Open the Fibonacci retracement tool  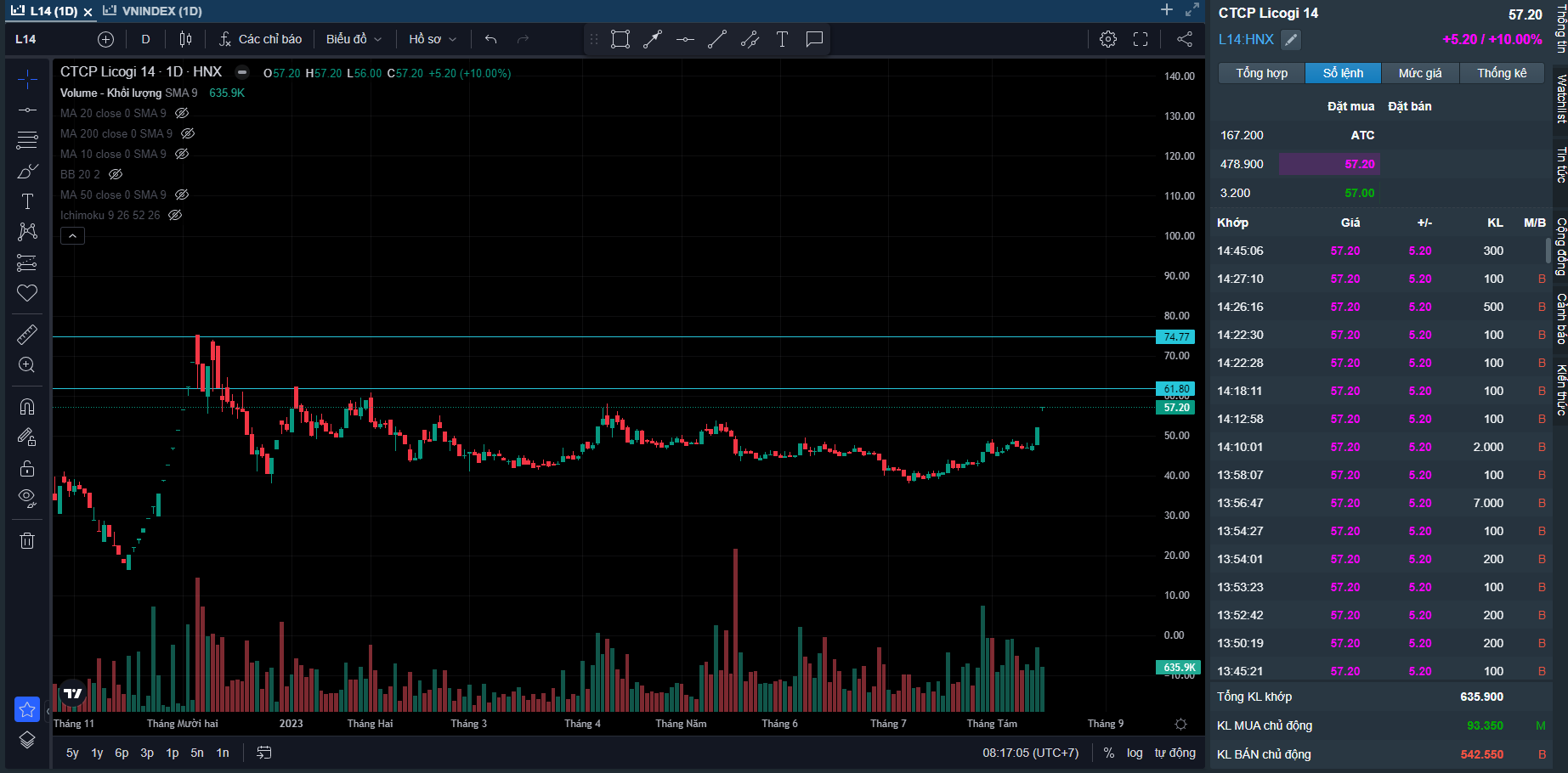click(x=27, y=140)
